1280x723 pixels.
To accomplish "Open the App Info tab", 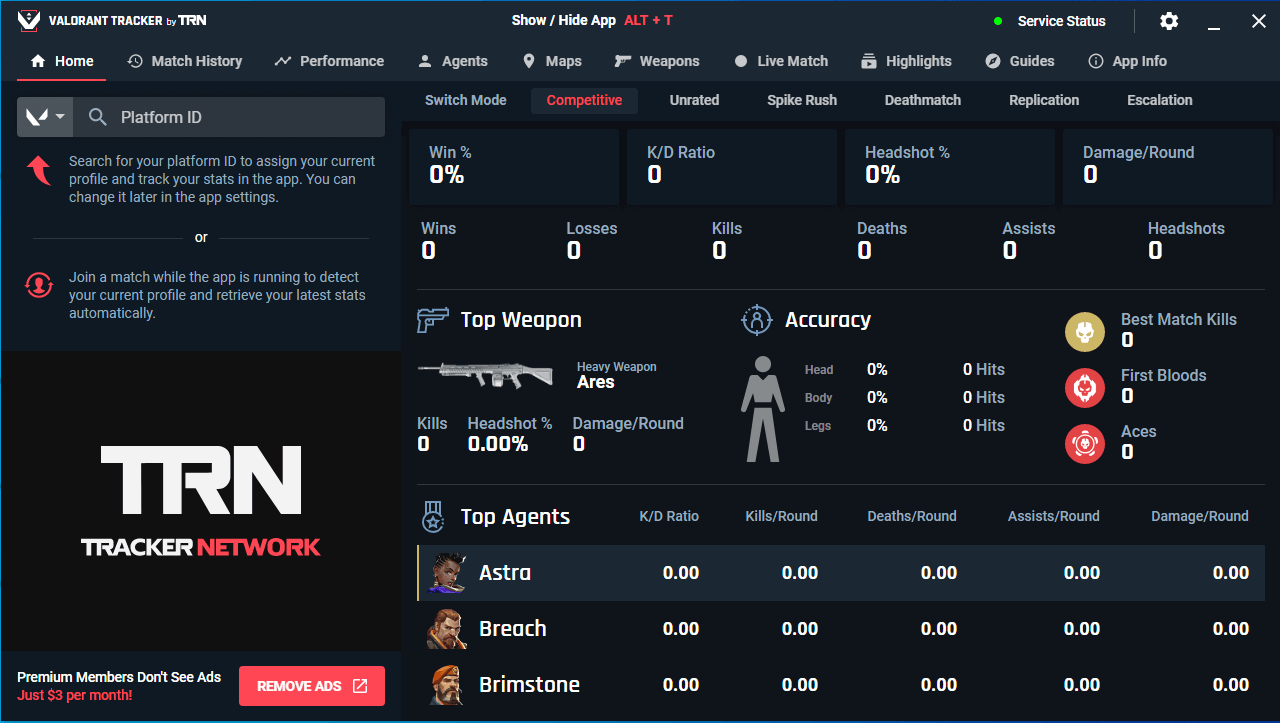I will coord(1128,61).
